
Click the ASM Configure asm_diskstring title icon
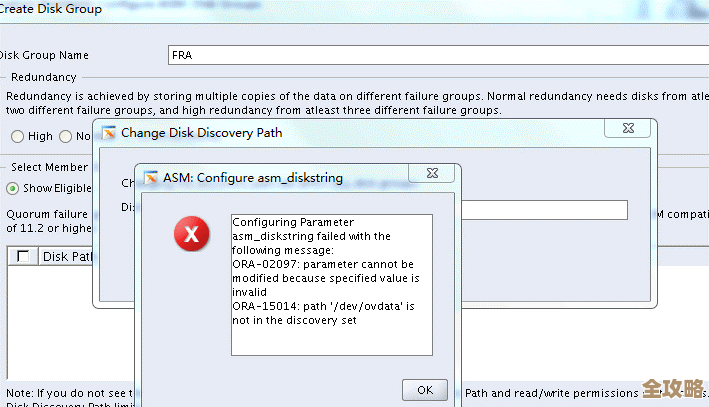click(151, 178)
